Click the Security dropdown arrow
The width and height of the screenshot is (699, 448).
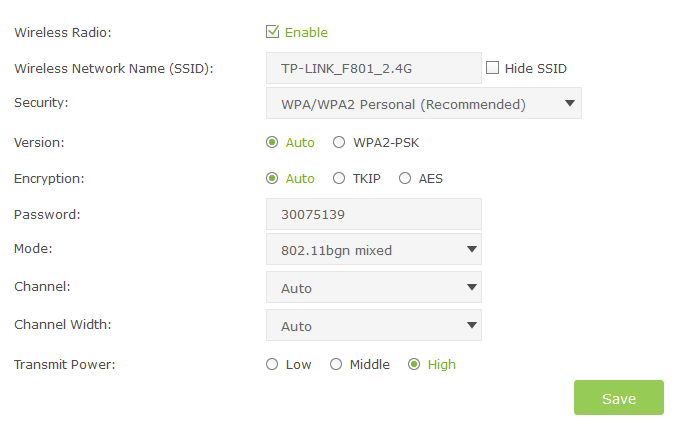click(569, 102)
